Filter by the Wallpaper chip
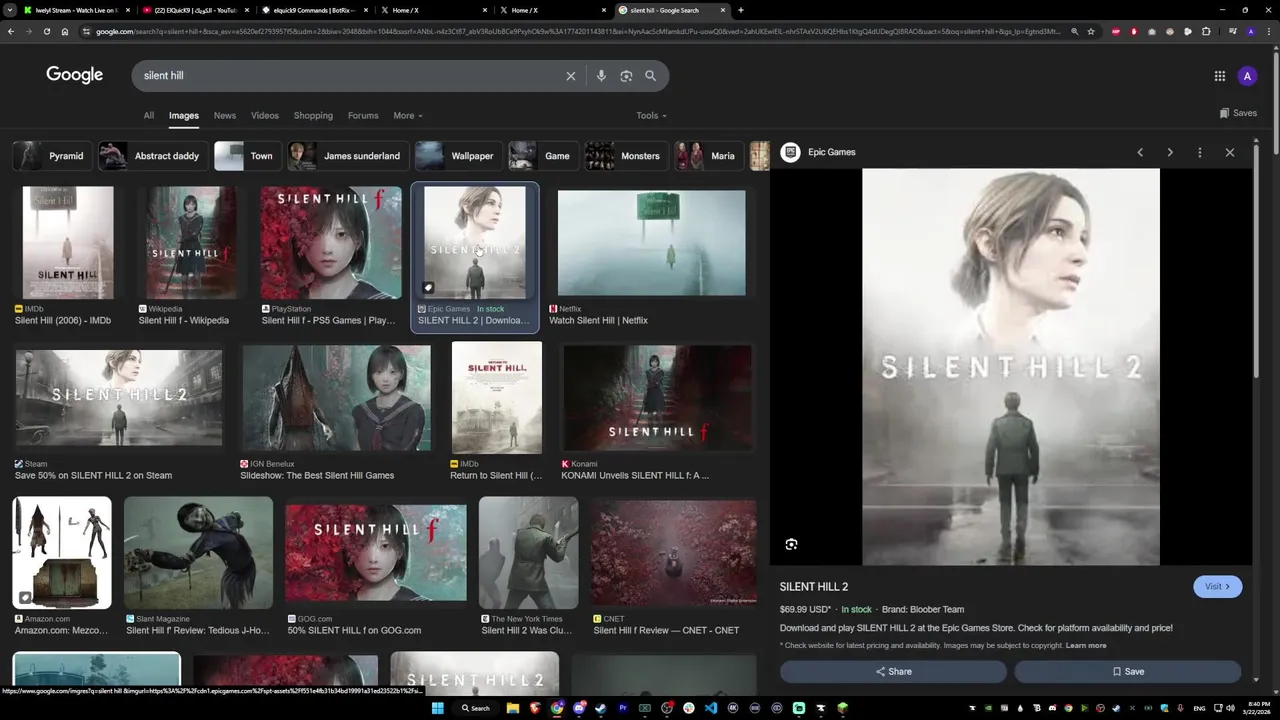The width and height of the screenshot is (1280, 720). (458, 156)
